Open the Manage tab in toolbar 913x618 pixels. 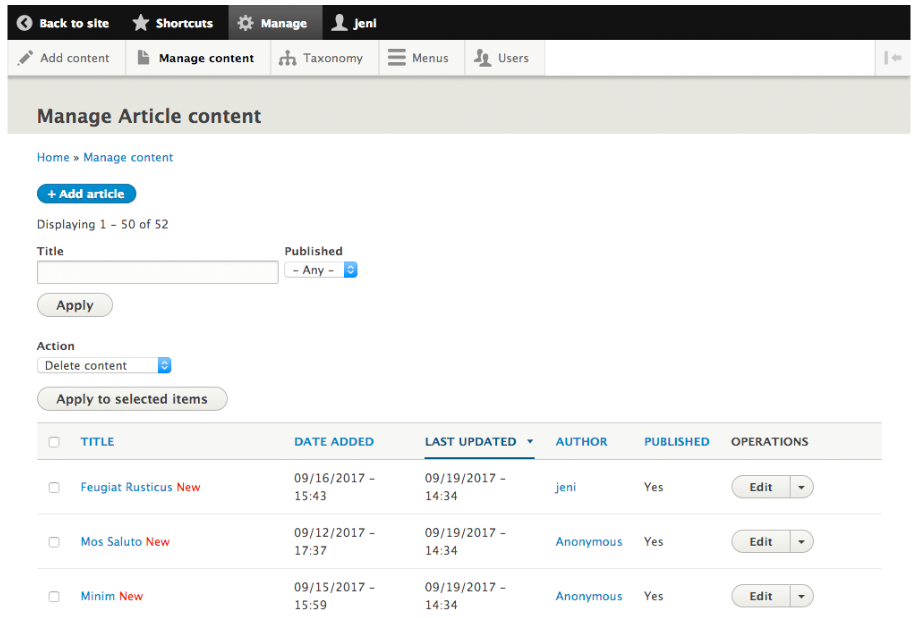(x=275, y=23)
